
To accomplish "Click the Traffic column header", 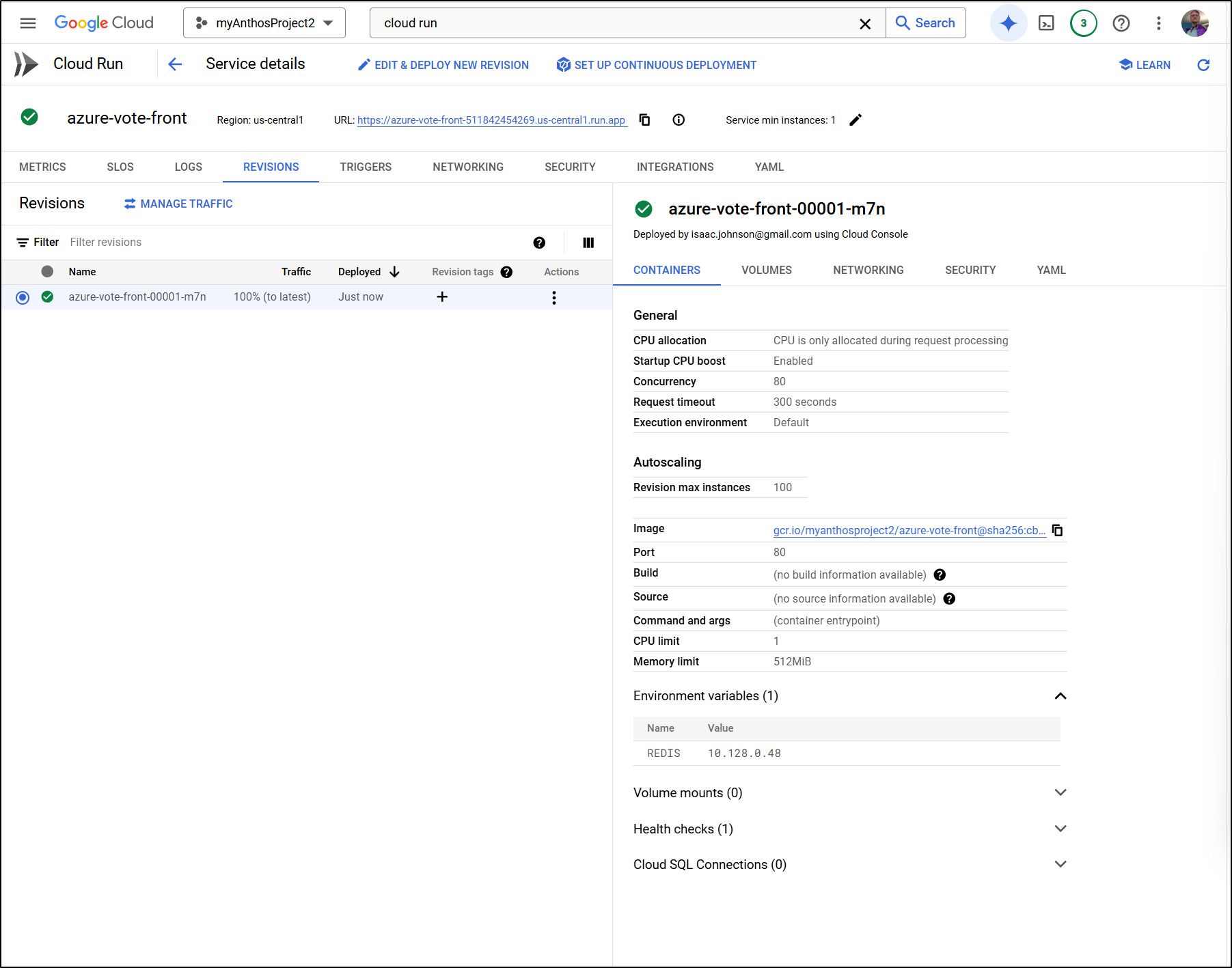I will 296,272.
